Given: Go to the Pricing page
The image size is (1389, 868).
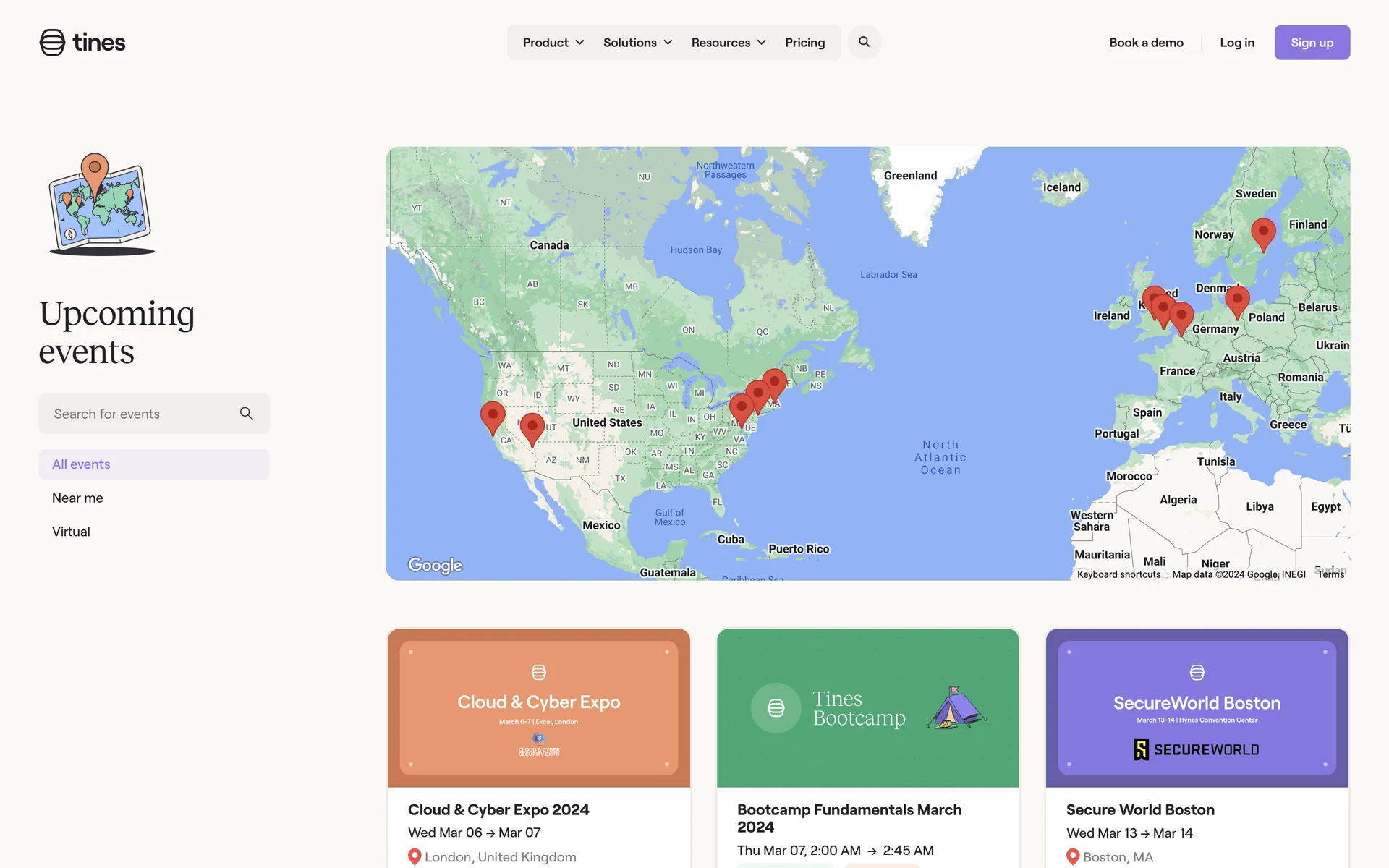Looking at the screenshot, I should [804, 43].
